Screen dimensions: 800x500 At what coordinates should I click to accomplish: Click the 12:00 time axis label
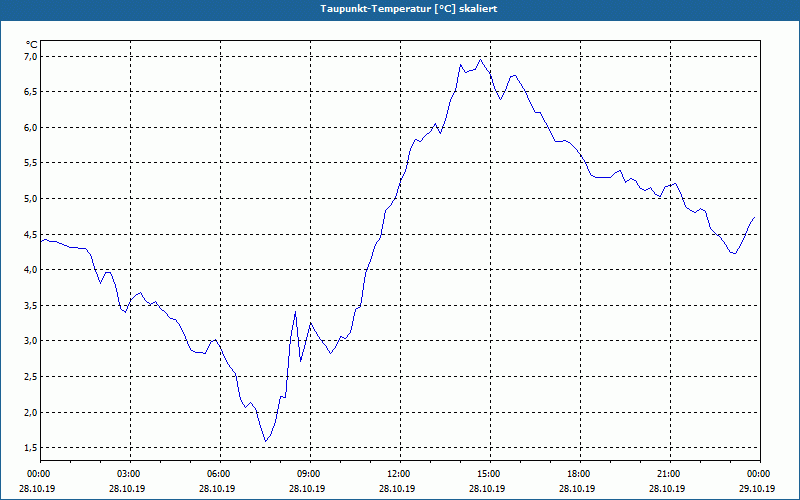(397, 474)
